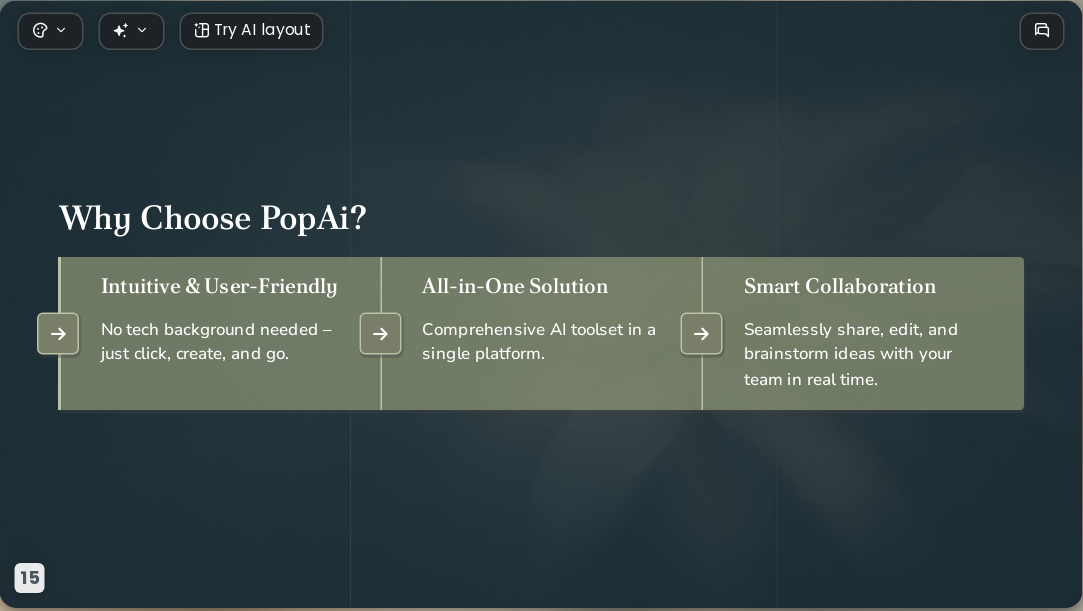Open the comments panel icon
The width and height of the screenshot is (1083, 611).
coord(1042,31)
